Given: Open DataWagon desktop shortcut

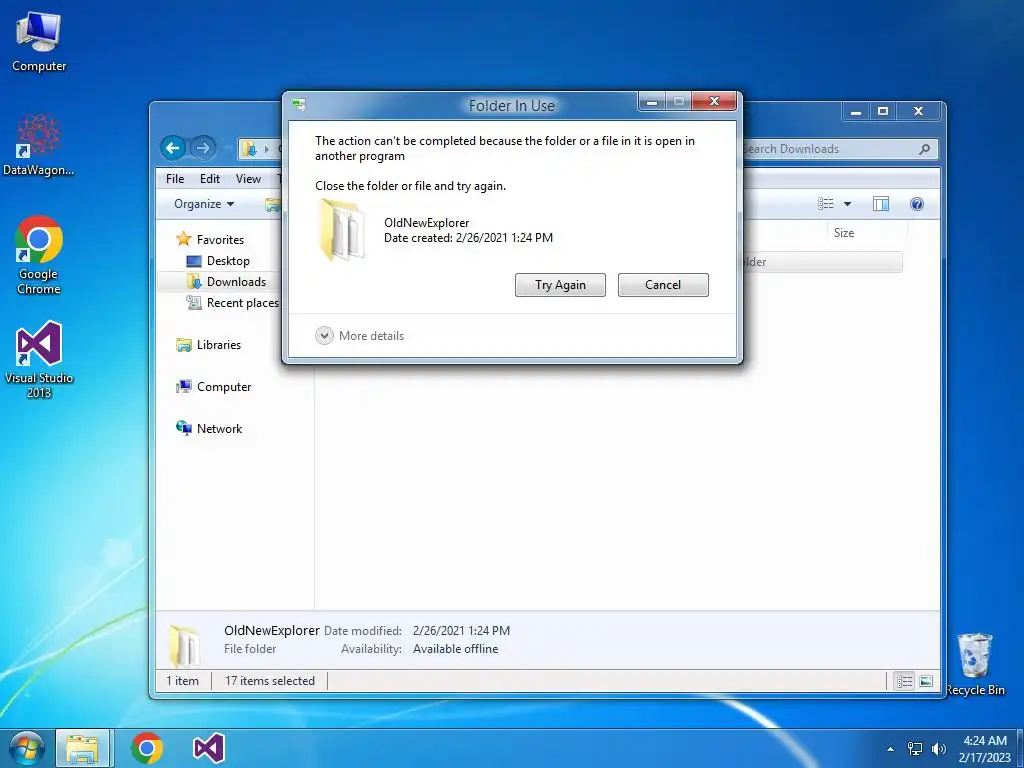Looking at the screenshot, I should coord(39,145).
